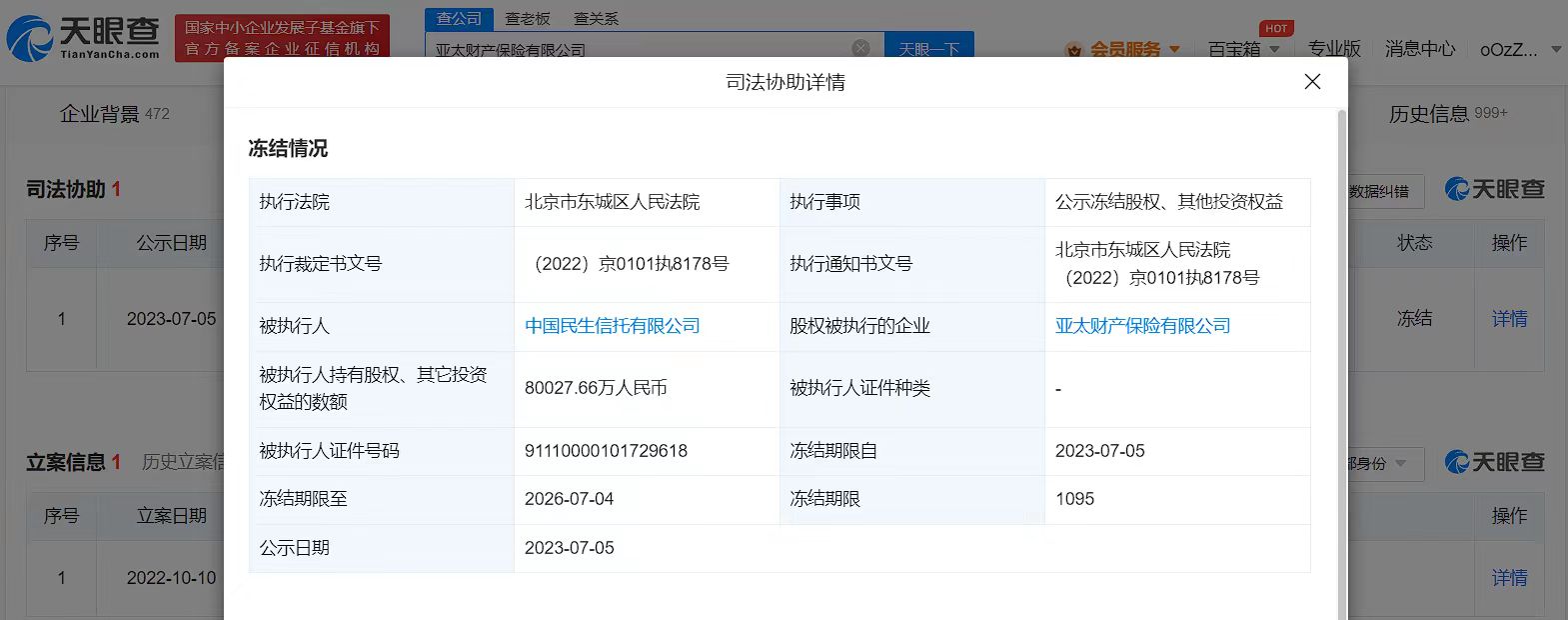Click the 天眼一下 search button
This screenshot has height=620, width=1568.
(x=928, y=46)
